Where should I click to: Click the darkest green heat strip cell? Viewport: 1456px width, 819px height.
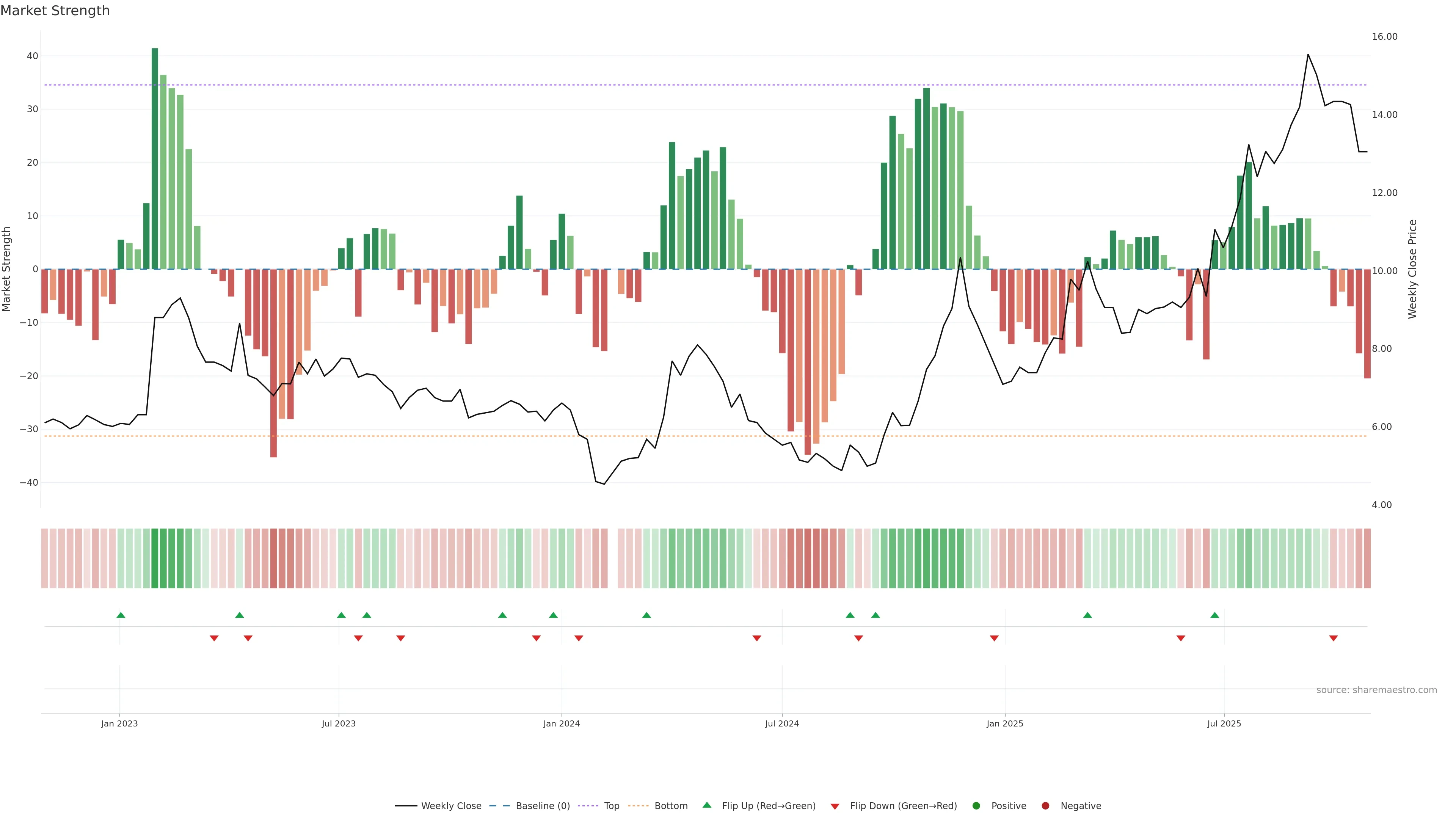[155, 559]
